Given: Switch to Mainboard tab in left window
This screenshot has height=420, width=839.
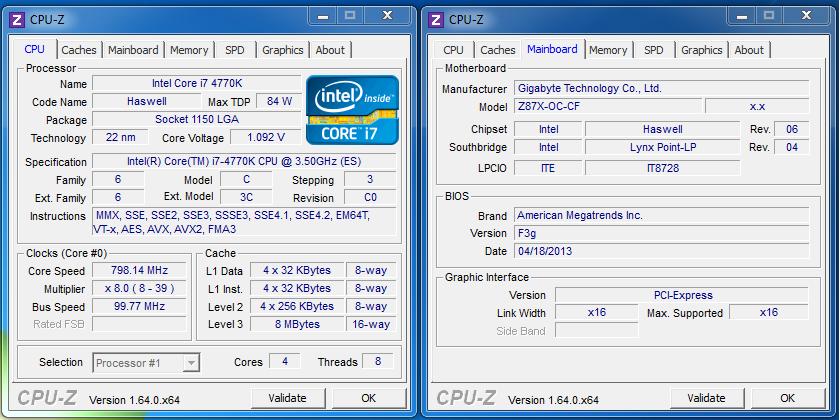Looking at the screenshot, I should click(133, 50).
